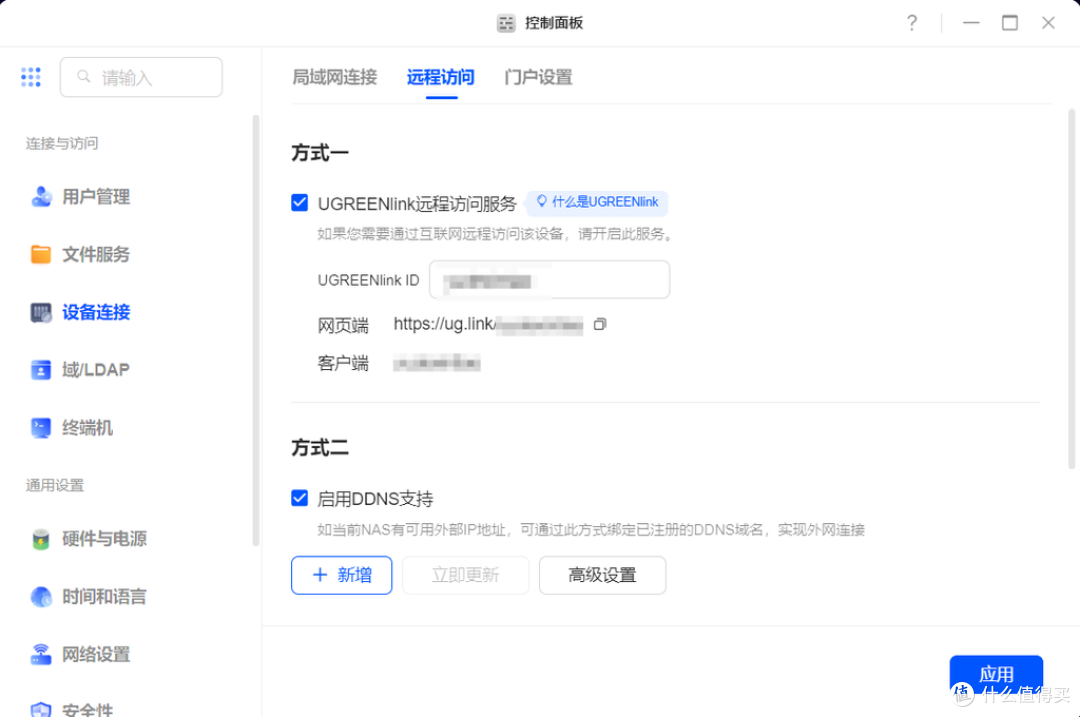Toggle the 启用DDNS支持 checkbox

point(300,497)
